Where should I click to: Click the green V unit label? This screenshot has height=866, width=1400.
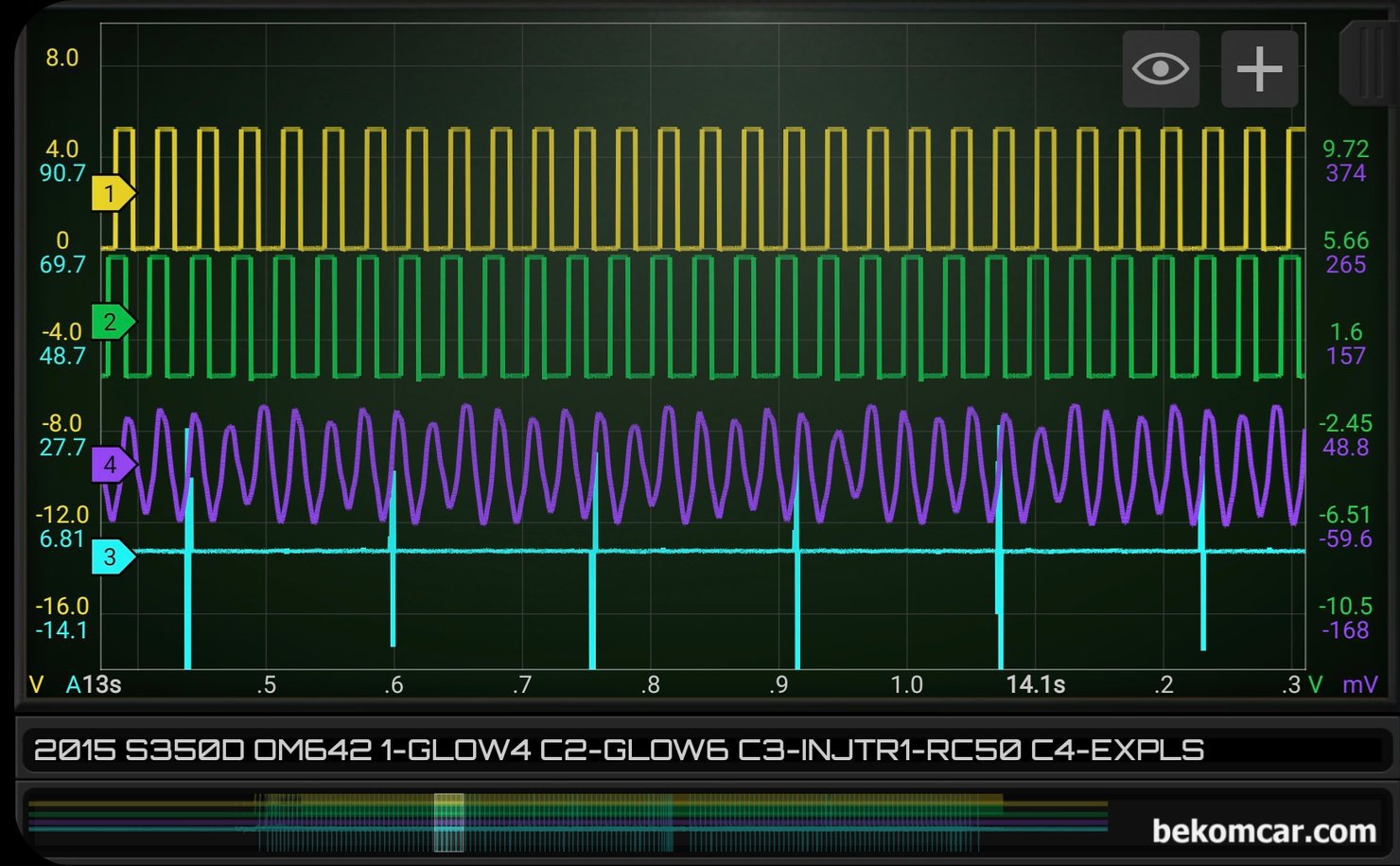click(1315, 684)
